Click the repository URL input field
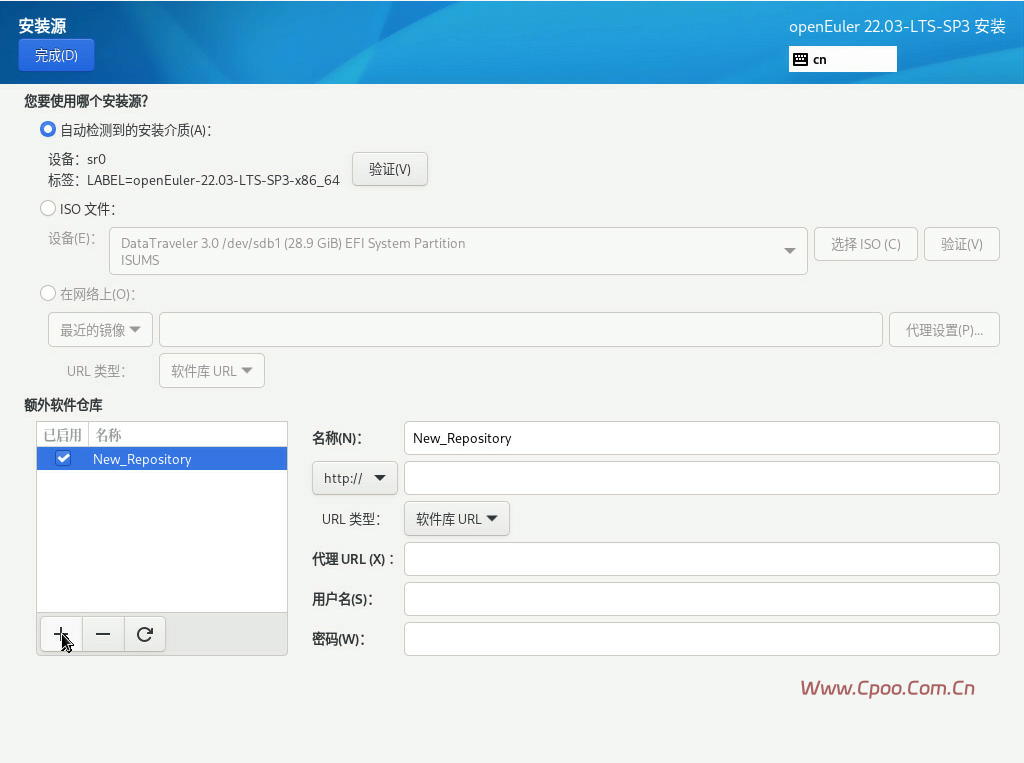The image size is (1024, 763). point(701,478)
